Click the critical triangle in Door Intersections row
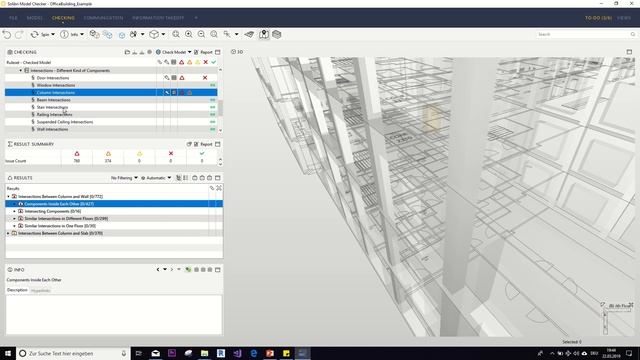Viewport: 640px width, 360px height. point(182,78)
